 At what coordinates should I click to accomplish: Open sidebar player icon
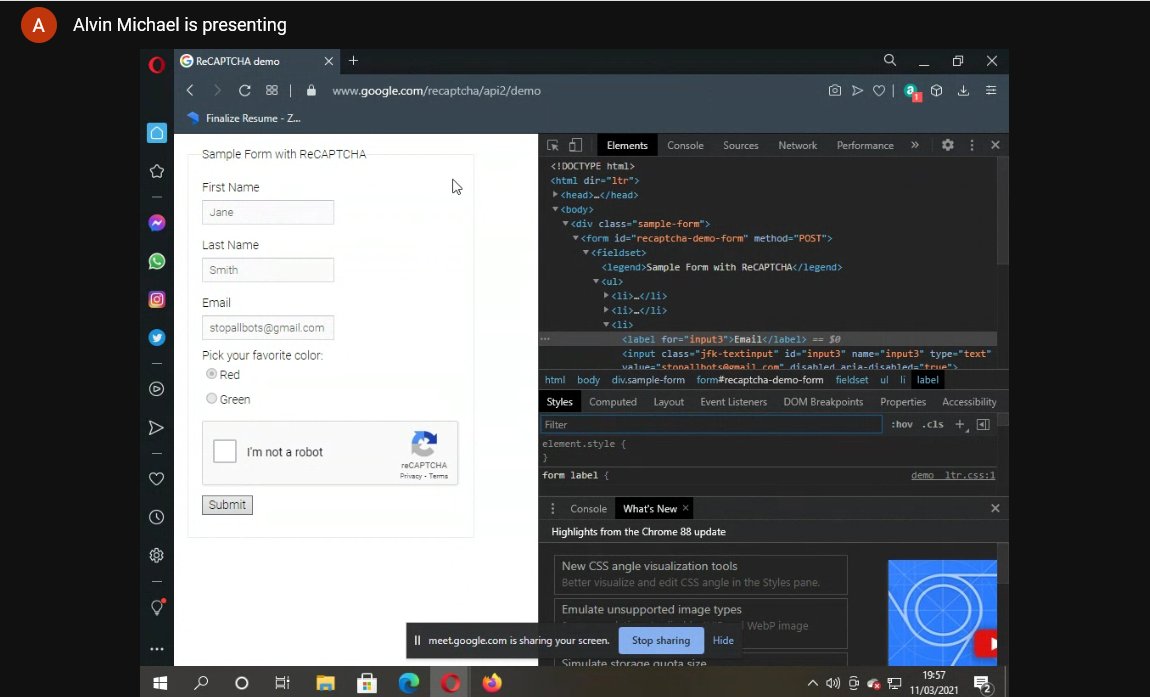tap(156, 389)
